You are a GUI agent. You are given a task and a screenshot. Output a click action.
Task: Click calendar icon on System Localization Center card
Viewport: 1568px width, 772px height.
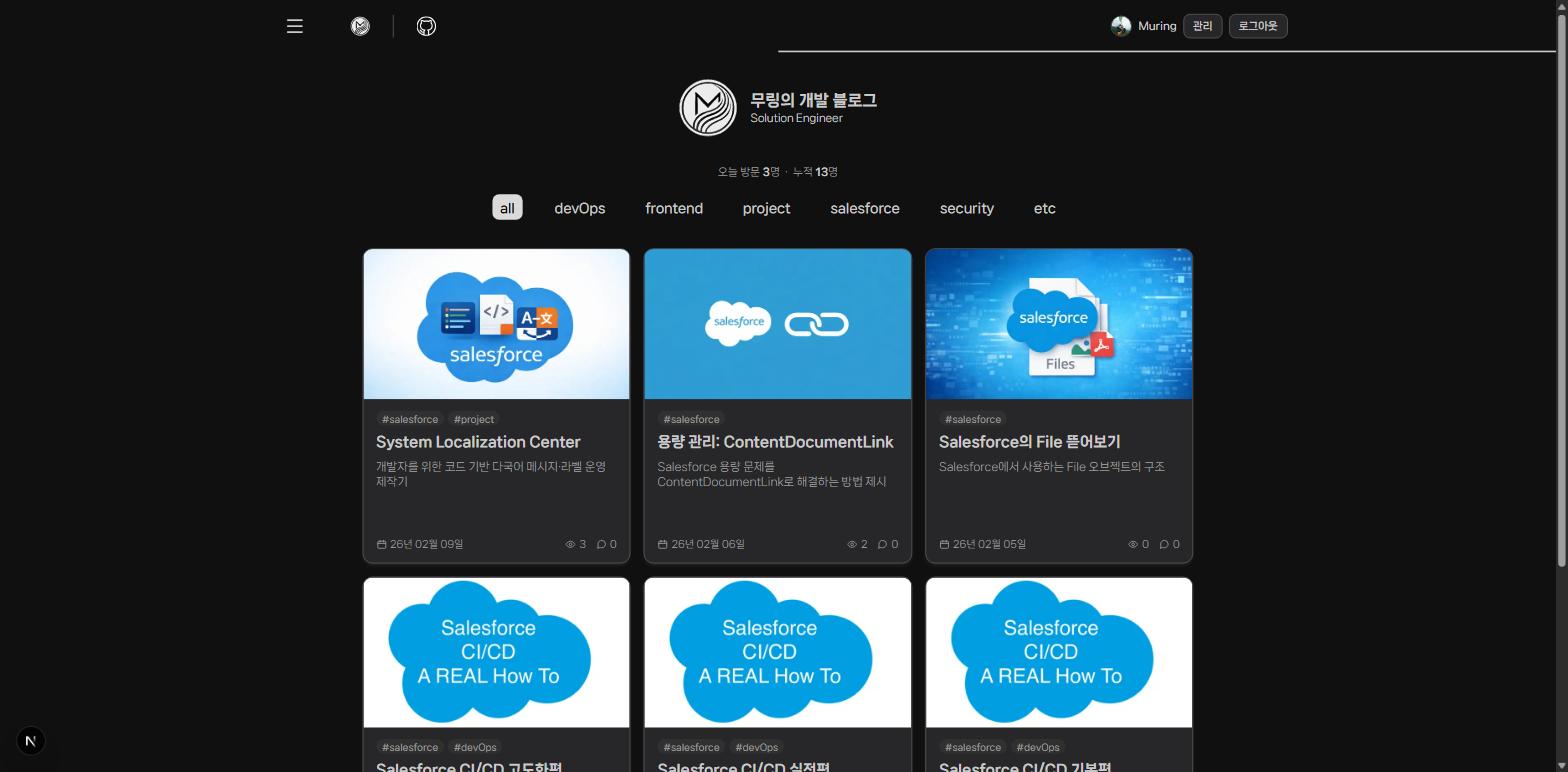[382, 544]
